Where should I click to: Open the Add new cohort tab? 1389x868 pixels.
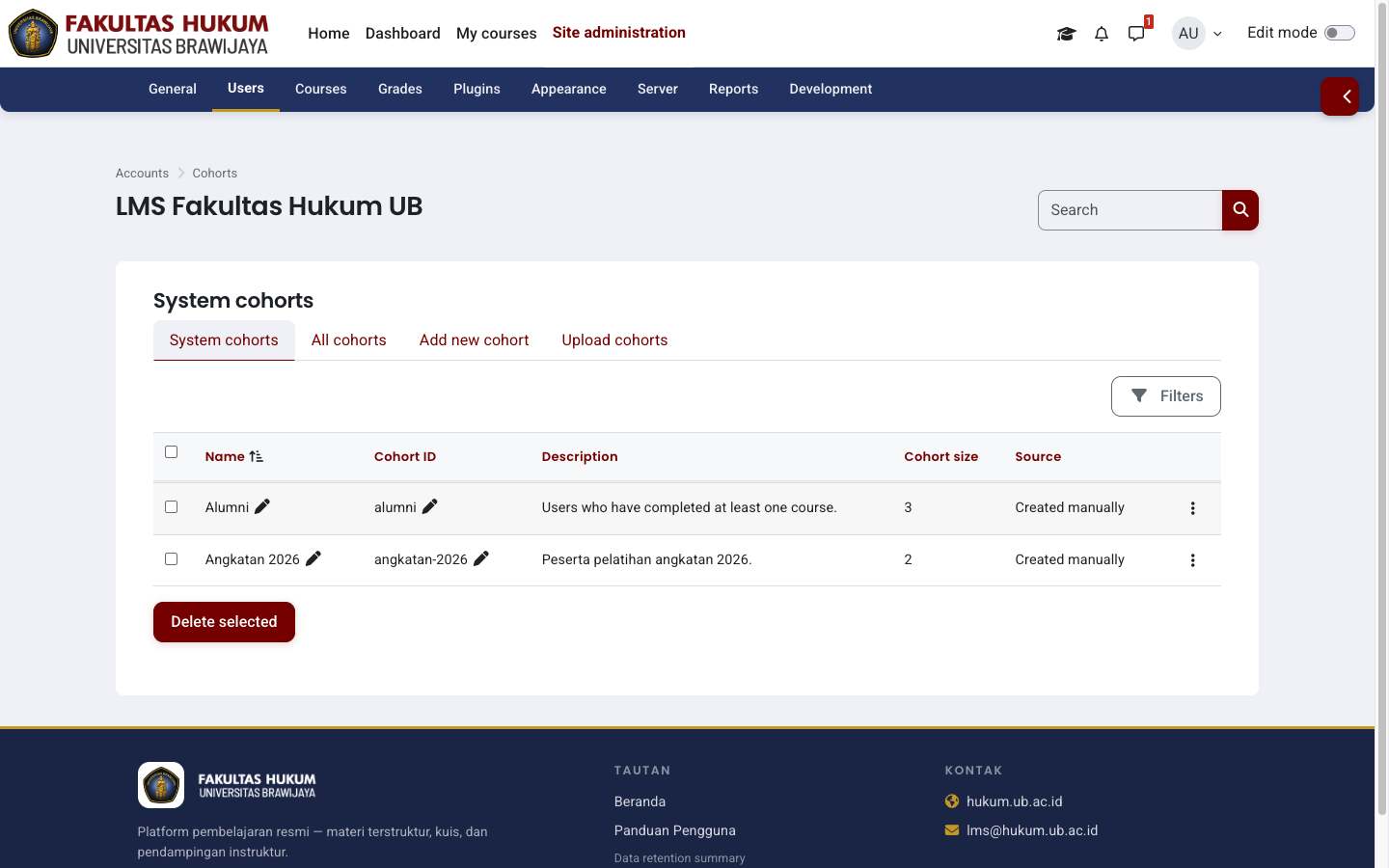[474, 340]
